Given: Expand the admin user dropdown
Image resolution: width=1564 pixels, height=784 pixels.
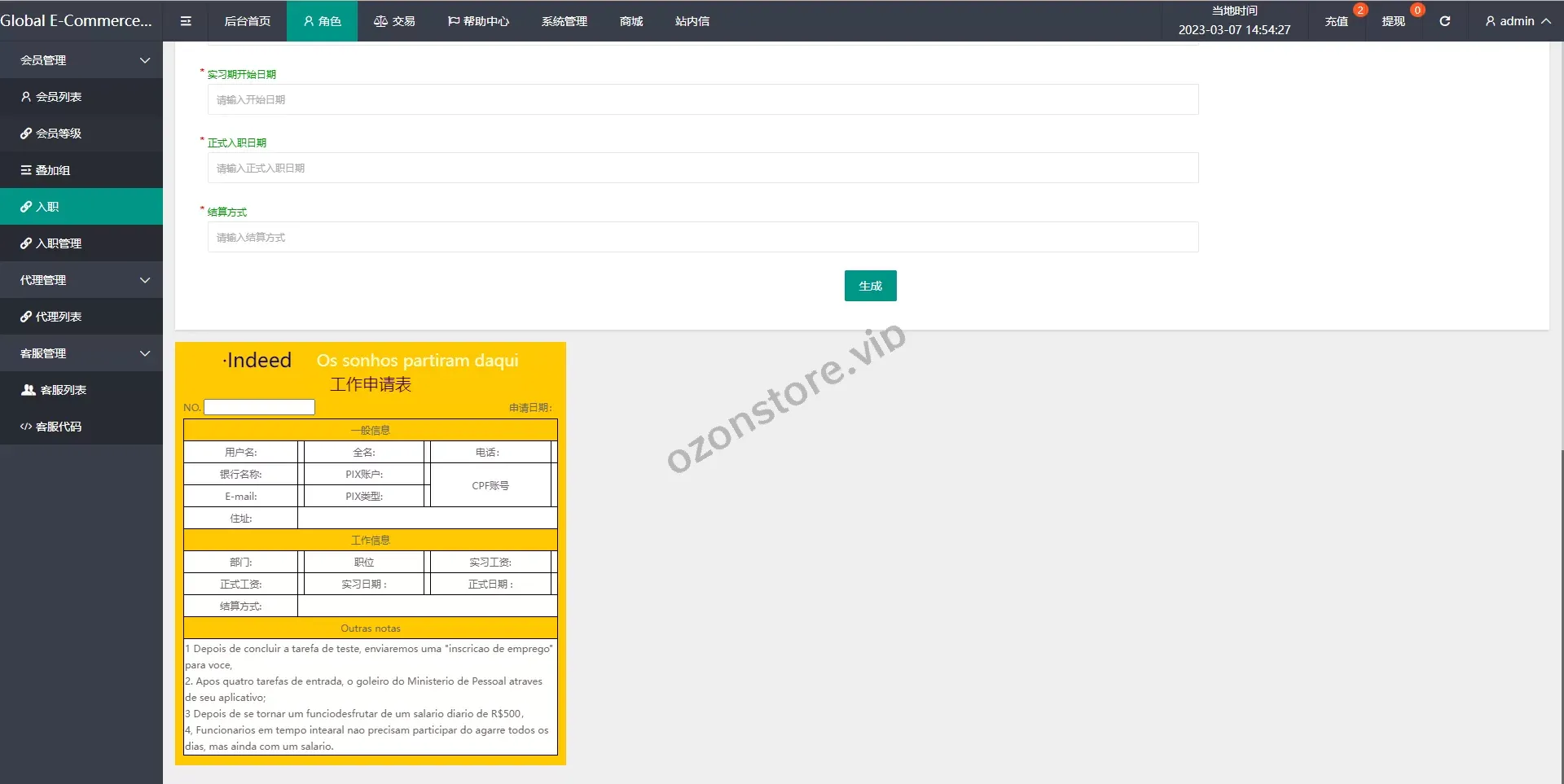Looking at the screenshot, I should 1517,21.
